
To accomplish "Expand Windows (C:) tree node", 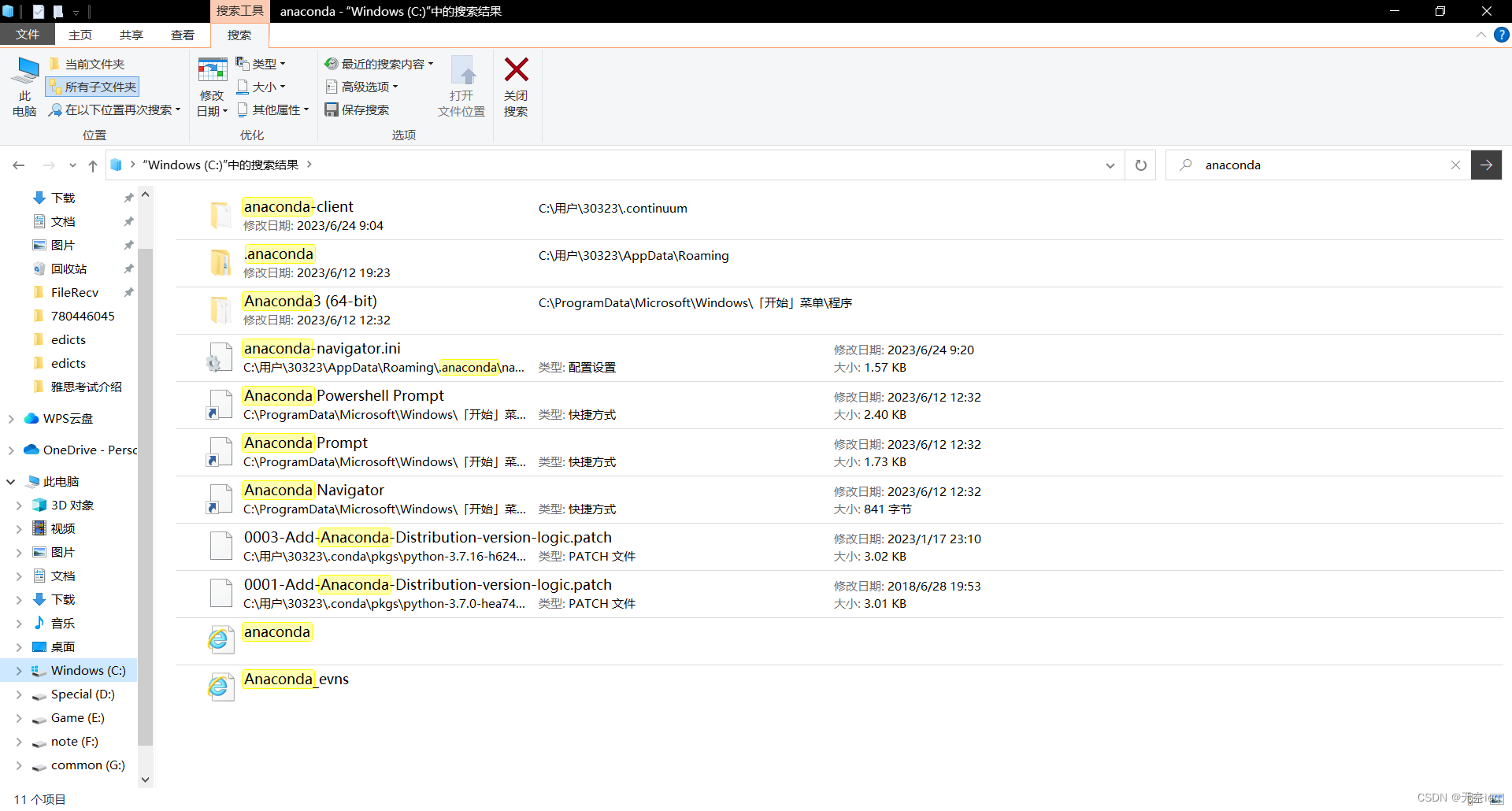I will [19, 671].
